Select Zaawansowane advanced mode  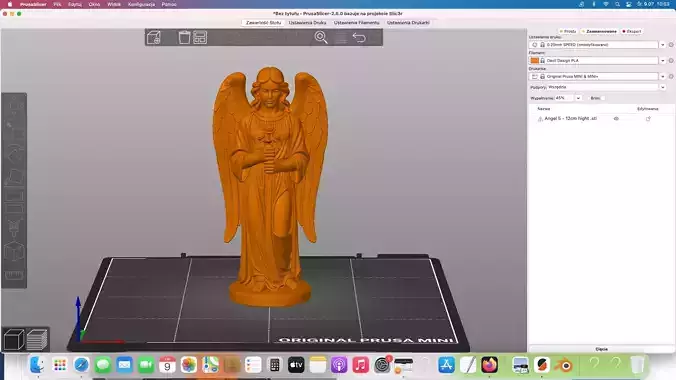(x=599, y=31)
